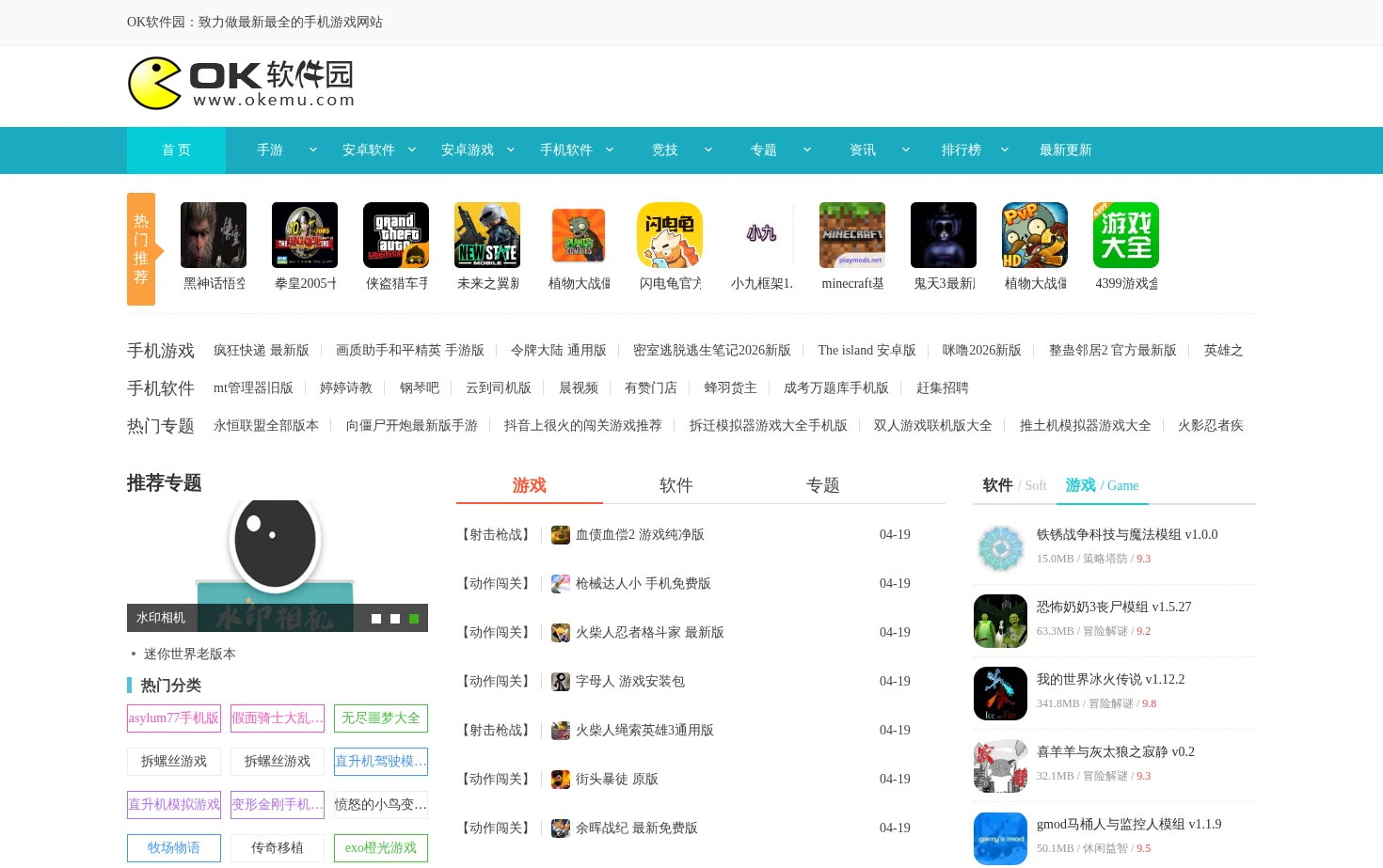Open the 水印相机 carousel banner image
Viewport: 1383px width, 868px height.
pos(278,565)
